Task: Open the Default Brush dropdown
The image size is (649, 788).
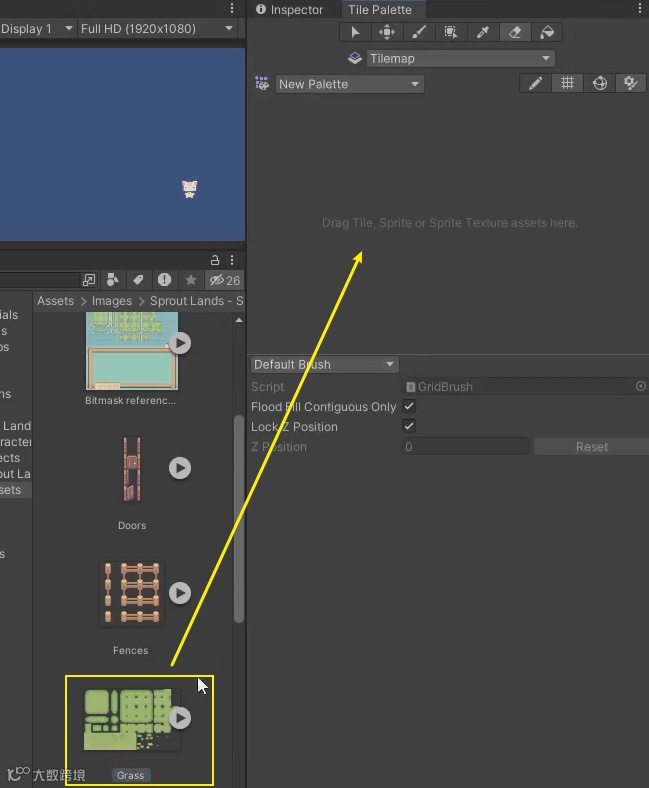Action: 325,364
